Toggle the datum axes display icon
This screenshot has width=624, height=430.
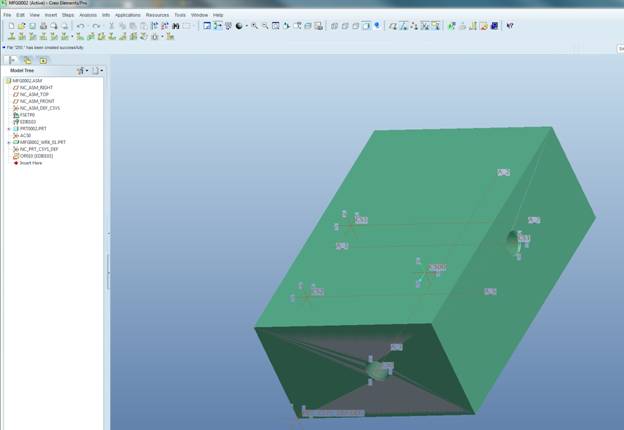[403, 26]
